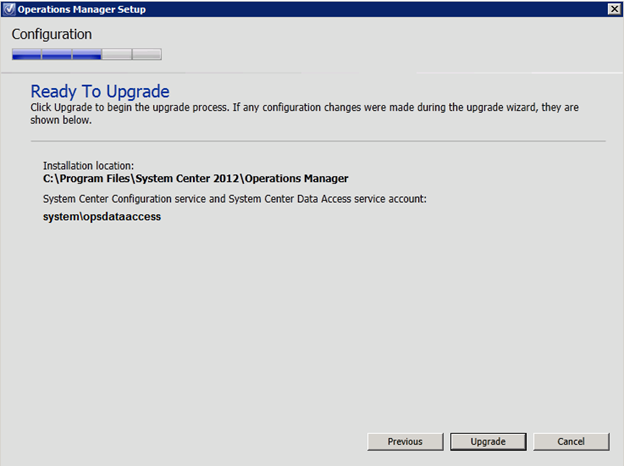Select the 'Ready To Upgrade' heading
624x466 pixels.
click(100, 92)
